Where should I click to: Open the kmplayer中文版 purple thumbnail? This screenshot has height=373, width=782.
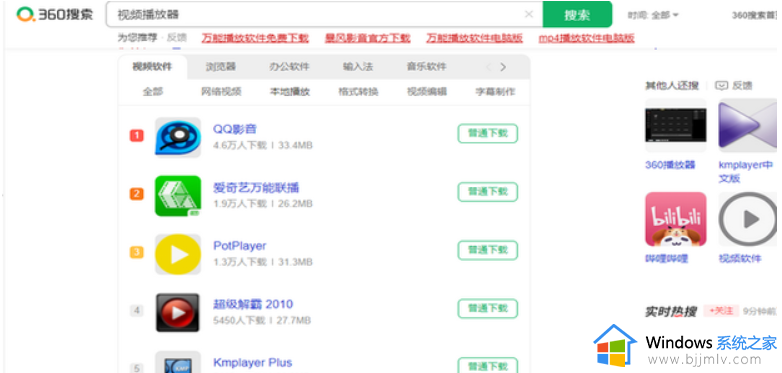tap(748, 125)
